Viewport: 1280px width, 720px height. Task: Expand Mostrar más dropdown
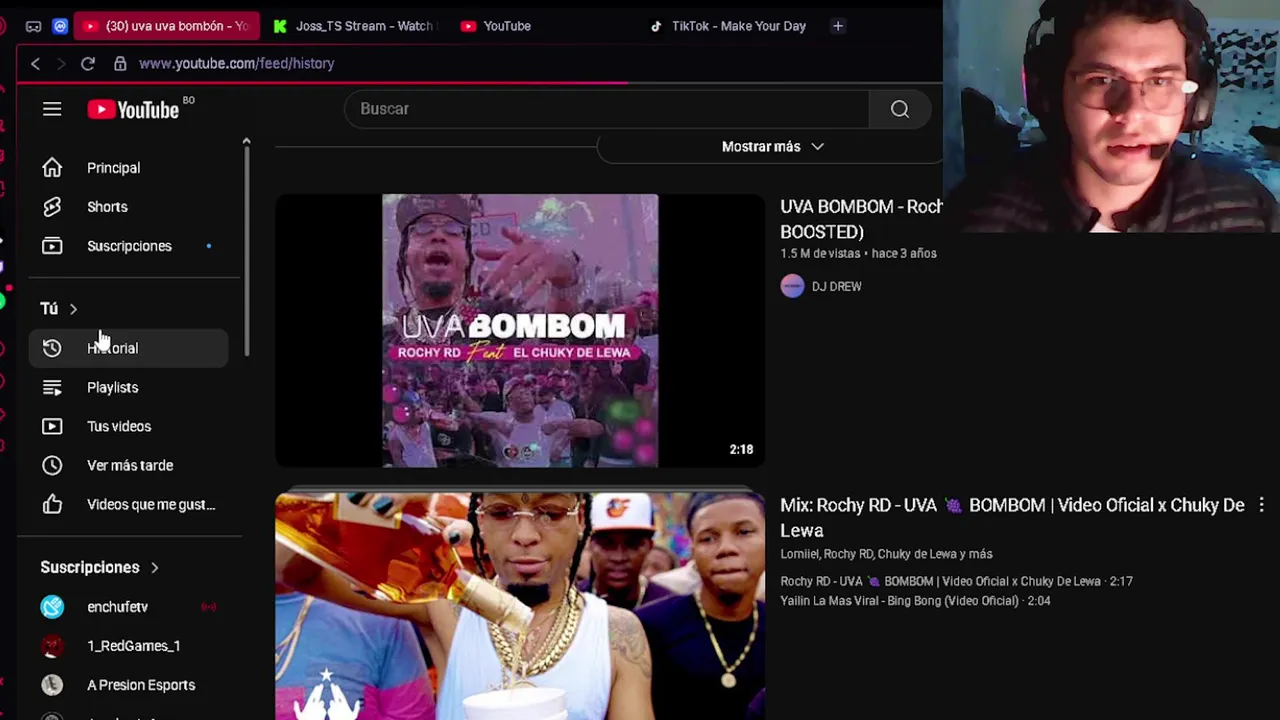pos(772,147)
